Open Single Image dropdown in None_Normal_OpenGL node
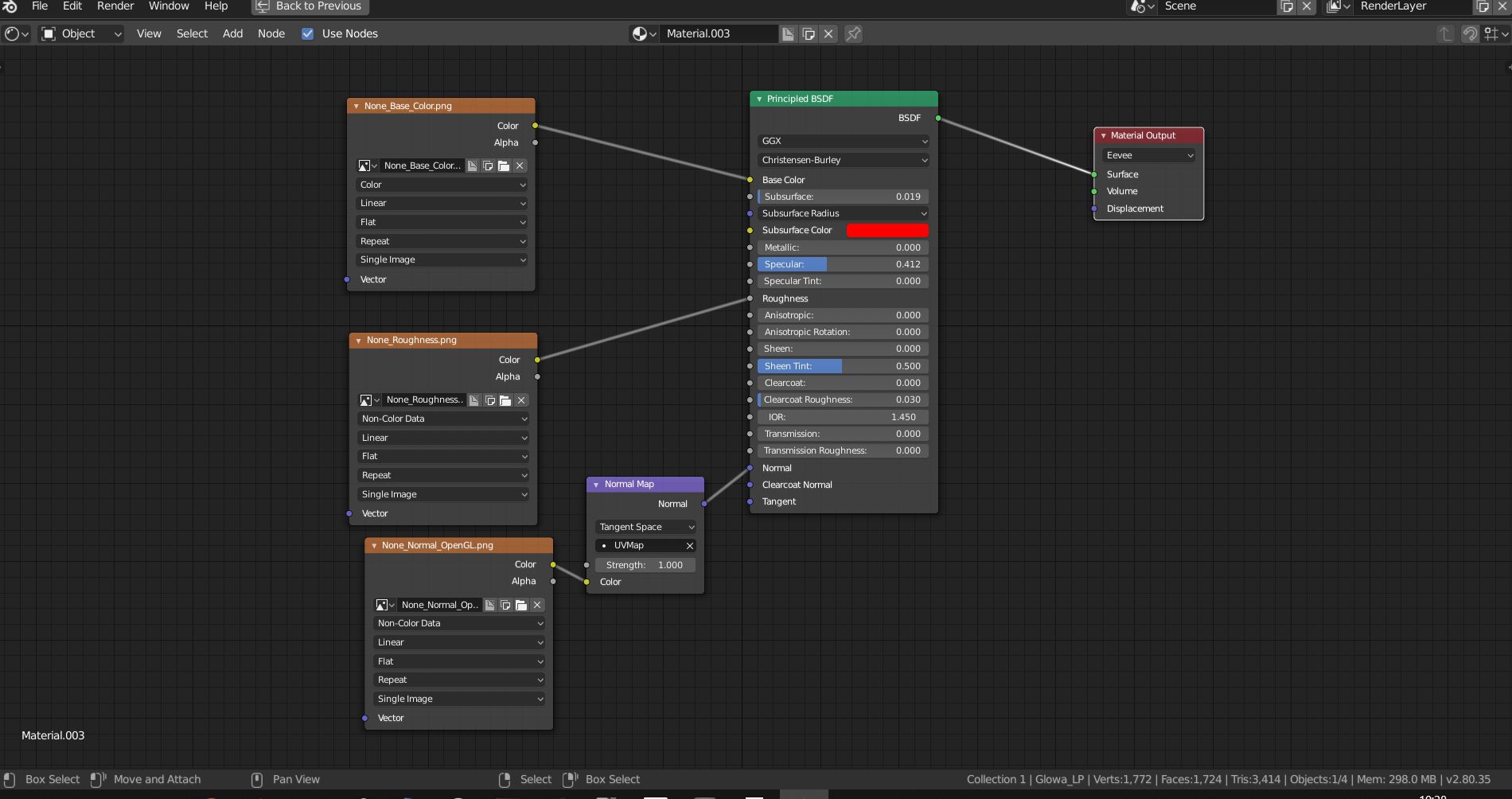The width and height of the screenshot is (1512, 799). click(459, 699)
